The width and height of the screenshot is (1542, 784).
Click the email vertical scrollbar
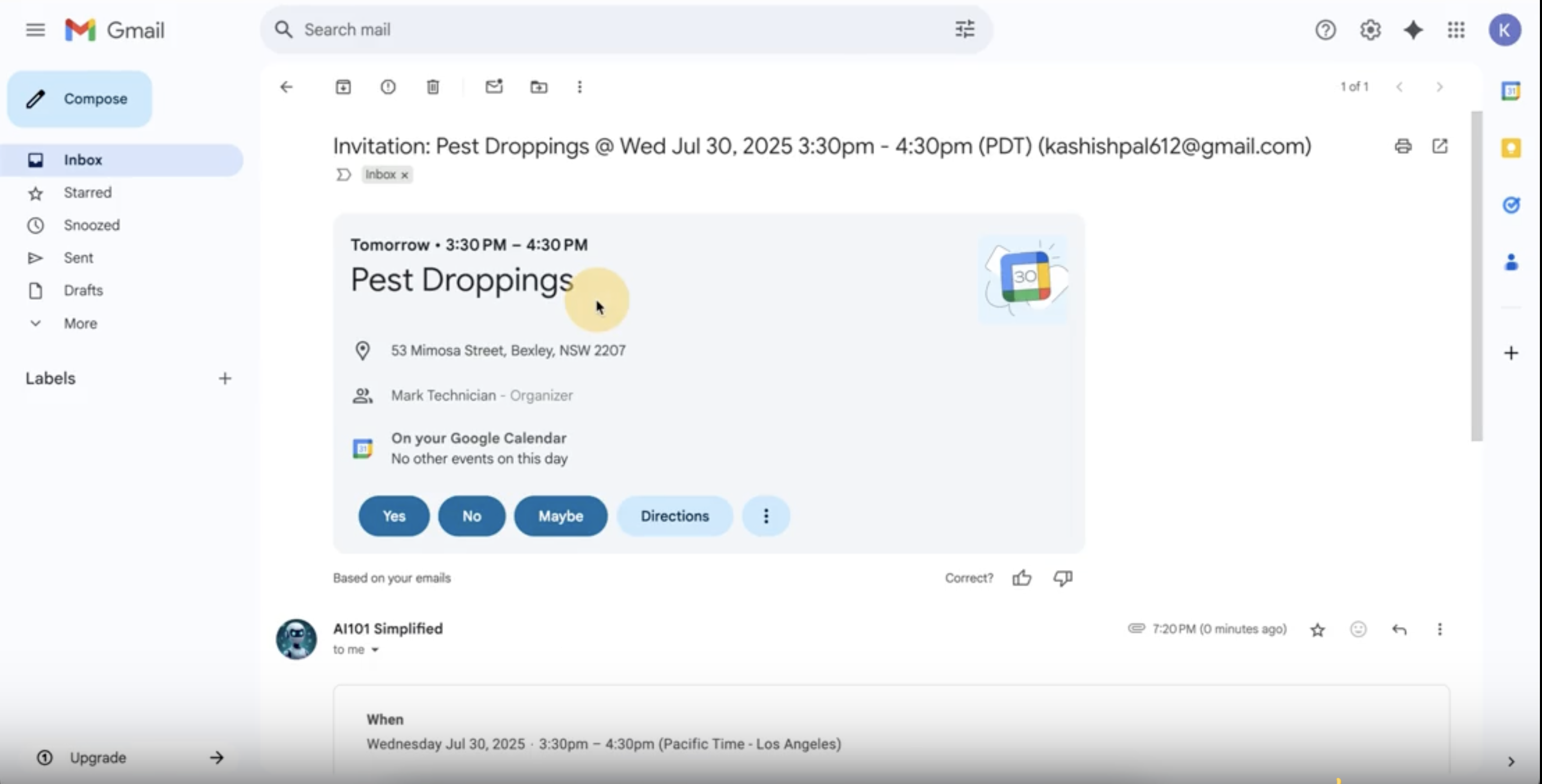click(x=1477, y=277)
